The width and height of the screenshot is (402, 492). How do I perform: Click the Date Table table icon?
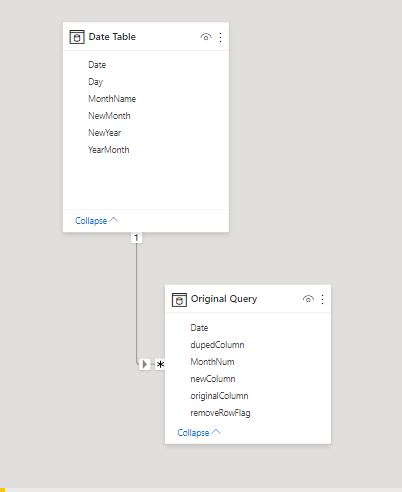77,37
